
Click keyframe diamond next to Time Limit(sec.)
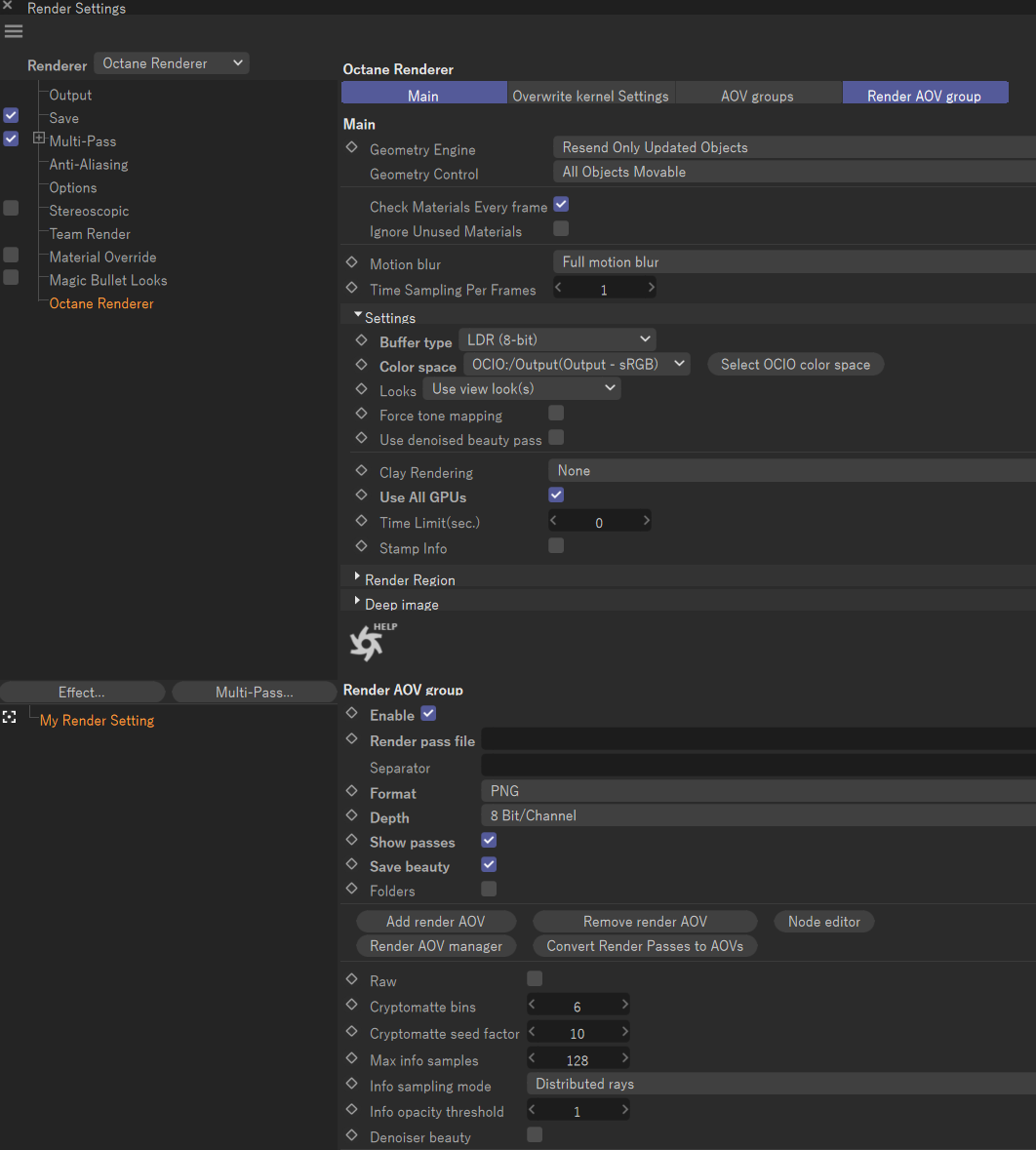[361, 521]
